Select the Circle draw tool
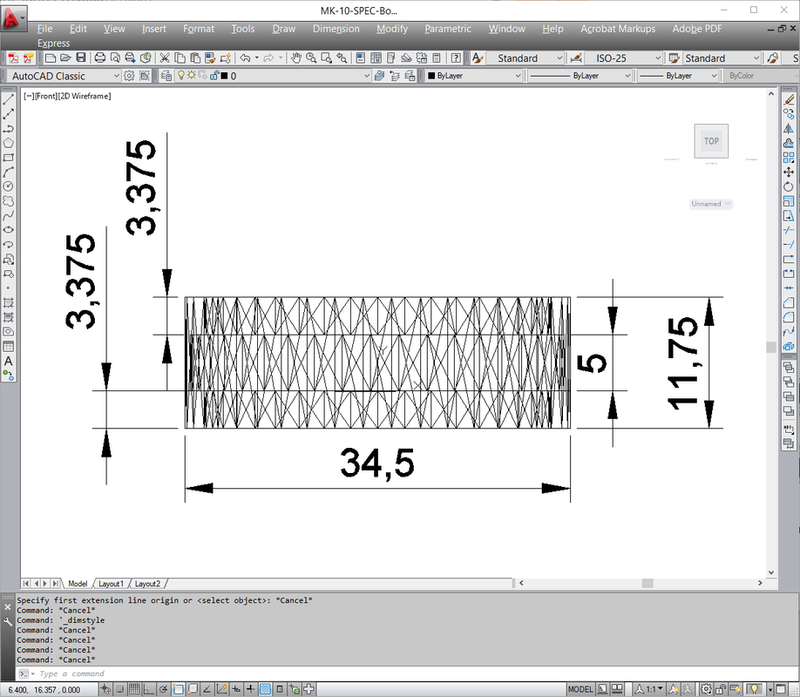The image size is (800, 697). pyautogui.click(x=8, y=186)
